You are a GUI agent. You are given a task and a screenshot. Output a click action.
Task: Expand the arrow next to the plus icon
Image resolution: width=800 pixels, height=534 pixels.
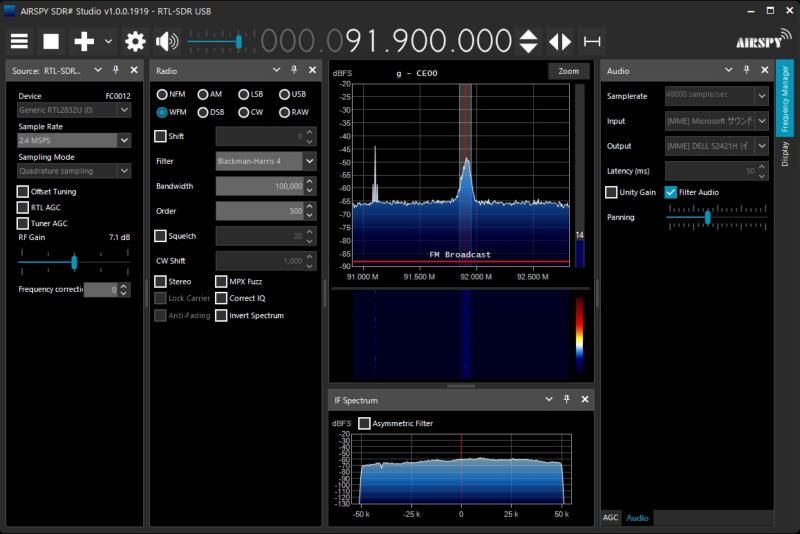108,41
